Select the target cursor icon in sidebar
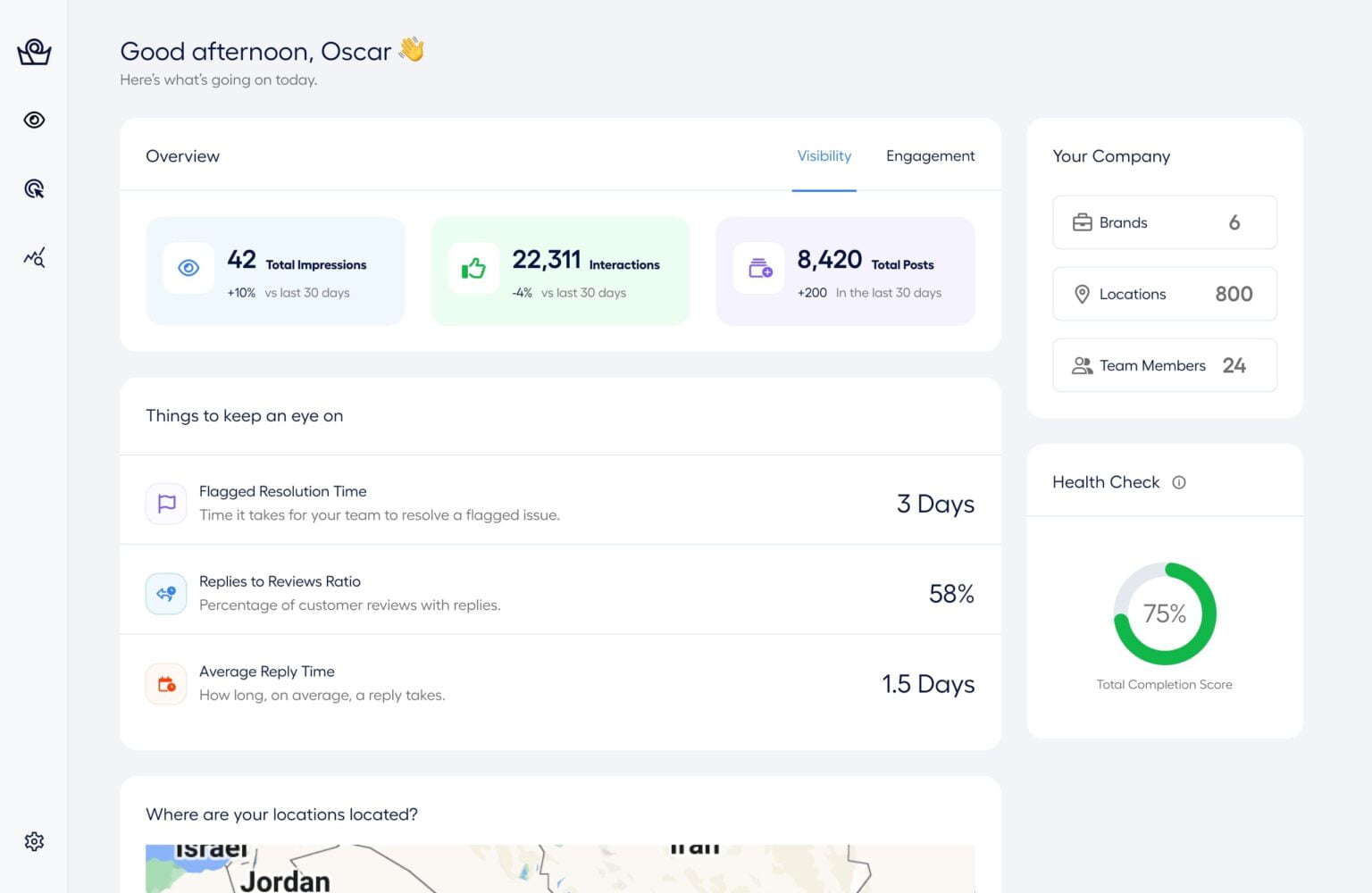Viewport: 1372px width, 893px height. point(34,188)
